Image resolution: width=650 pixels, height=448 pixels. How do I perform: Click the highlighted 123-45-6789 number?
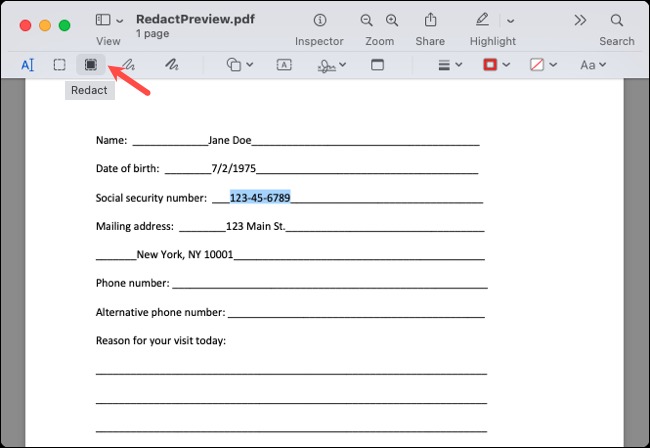(260, 198)
